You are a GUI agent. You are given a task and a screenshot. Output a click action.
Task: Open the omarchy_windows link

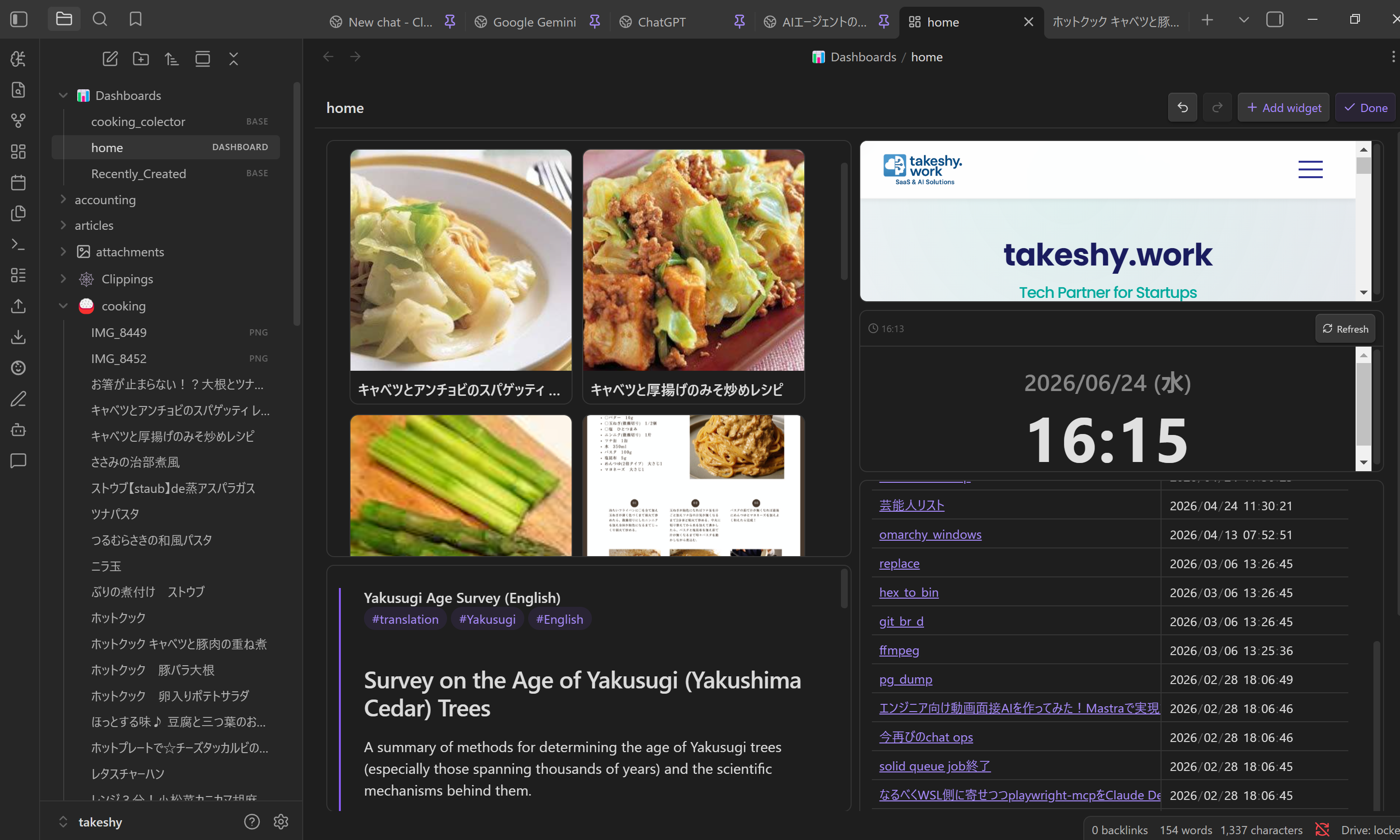tap(930, 534)
